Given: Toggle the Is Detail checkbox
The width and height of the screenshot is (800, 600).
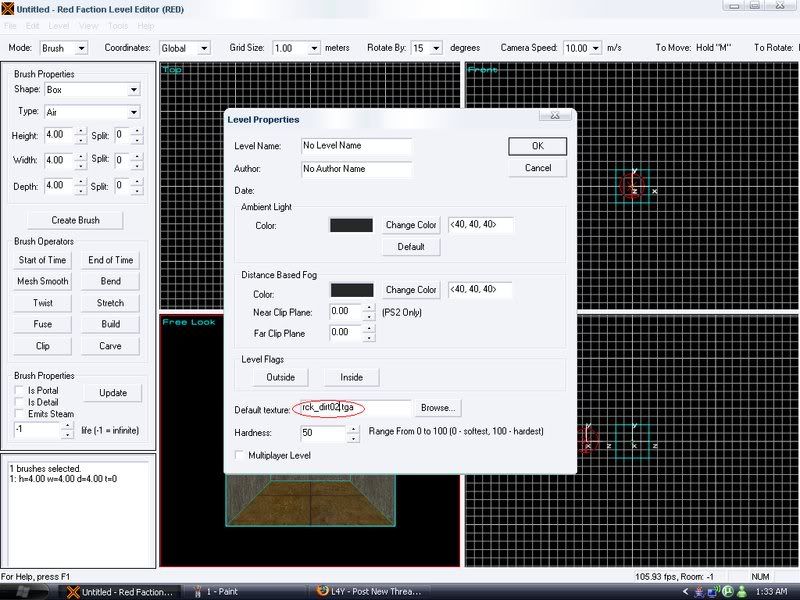Looking at the screenshot, I should click(19, 402).
